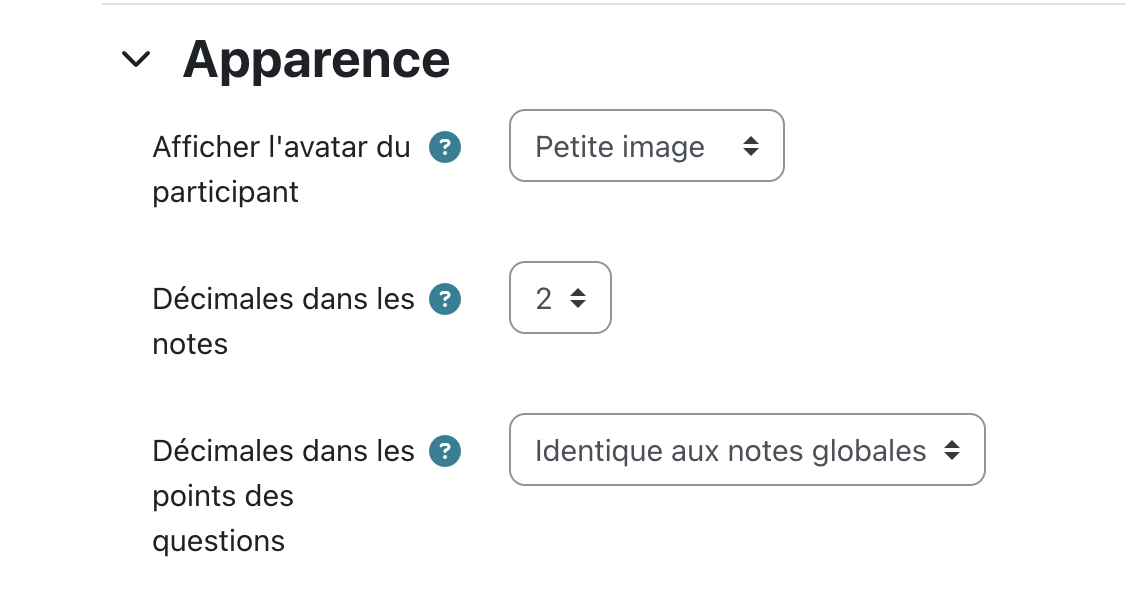Show help for Décimales dans les points des questions
Image resolution: width=1126 pixels, height=600 pixels.
(445, 451)
